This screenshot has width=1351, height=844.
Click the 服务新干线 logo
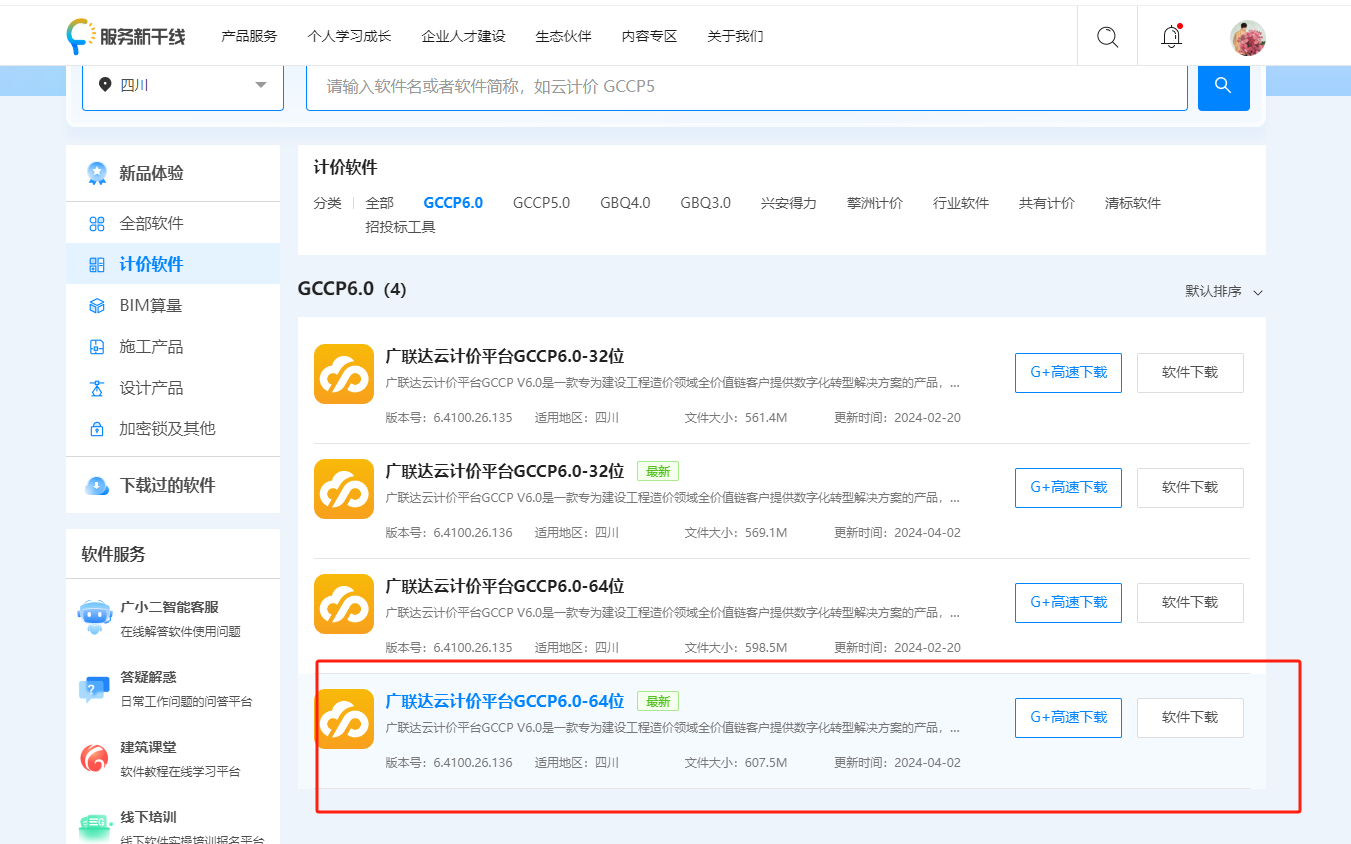[126, 36]
